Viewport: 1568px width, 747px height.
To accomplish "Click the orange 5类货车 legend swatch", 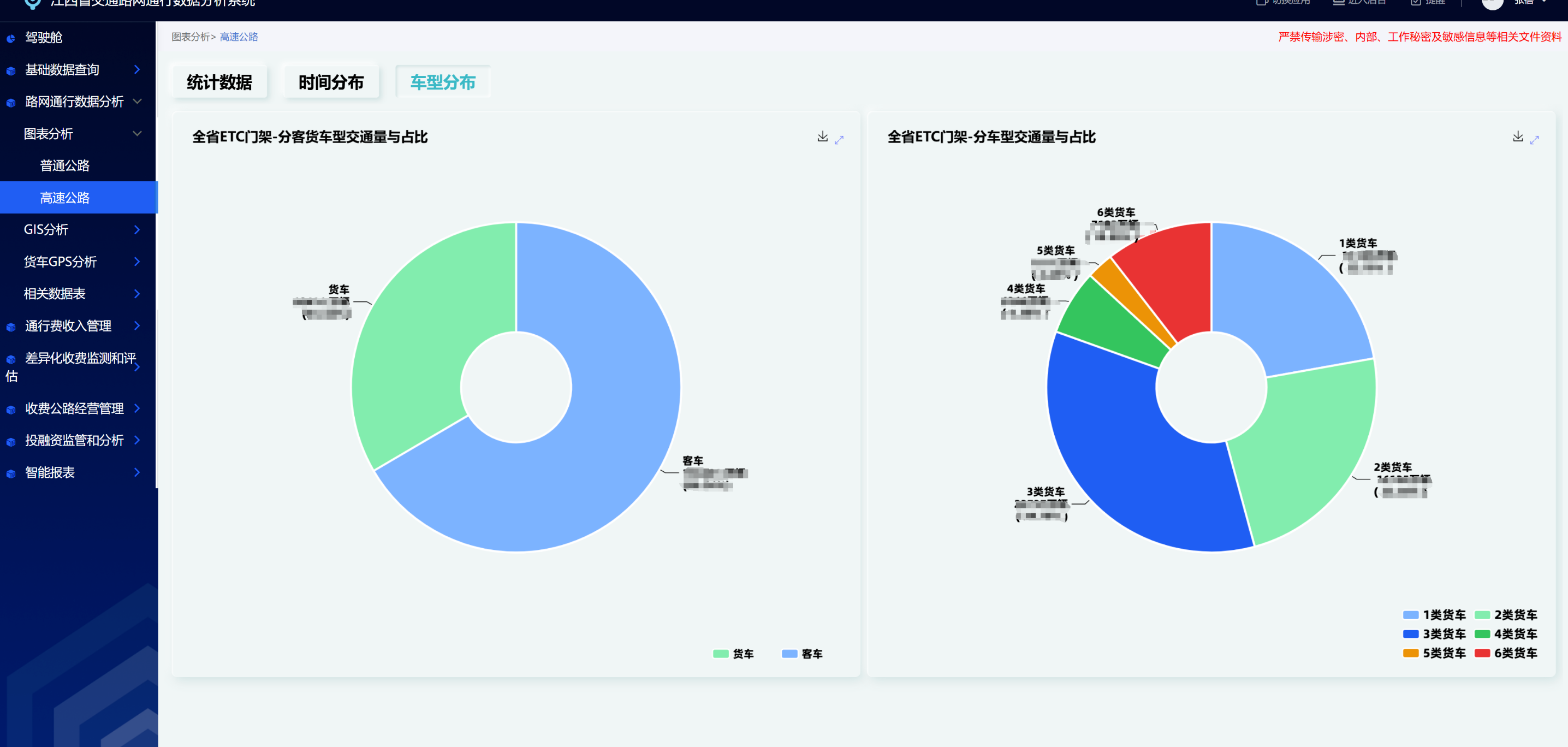I will (x=1410, y=653).
